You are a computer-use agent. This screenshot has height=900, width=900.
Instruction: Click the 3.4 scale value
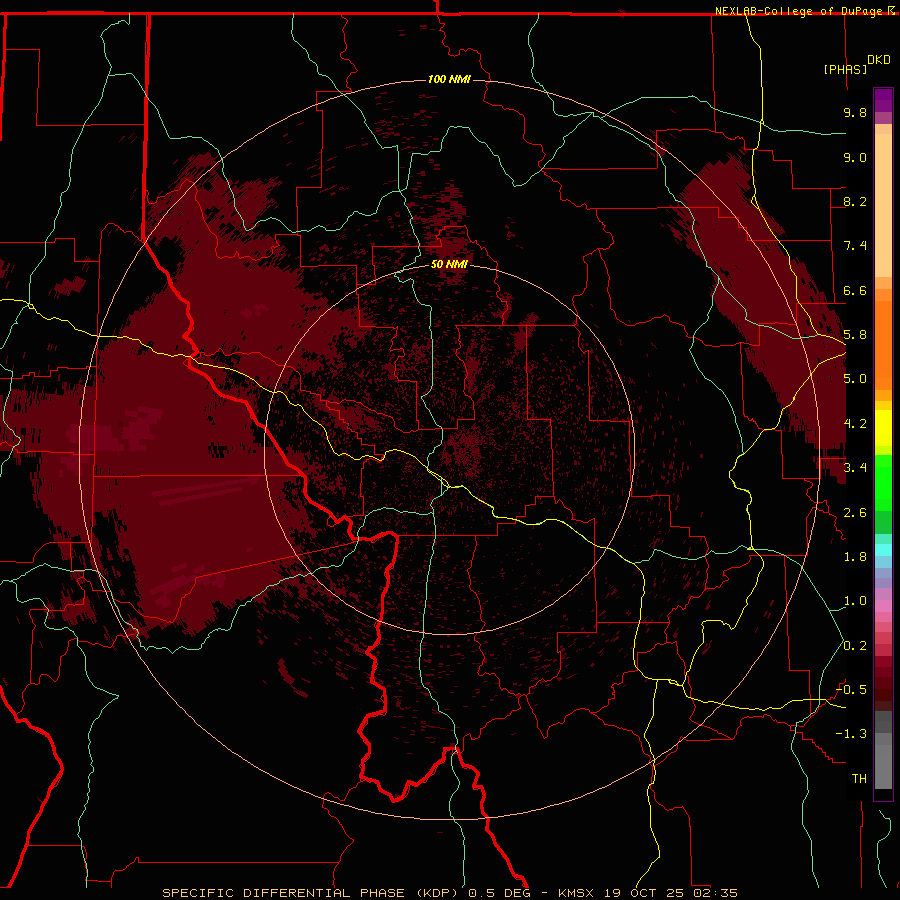(855, 468)
